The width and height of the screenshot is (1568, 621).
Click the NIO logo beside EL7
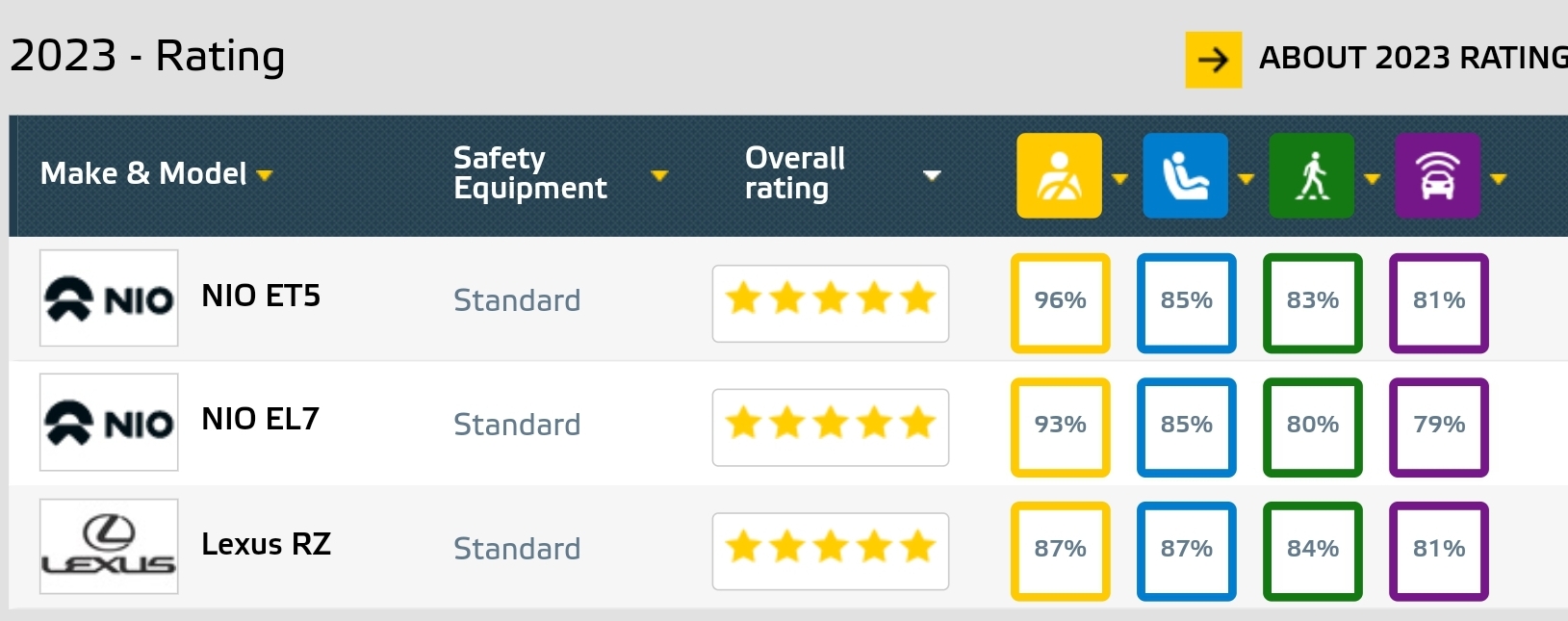coord(109,423)
